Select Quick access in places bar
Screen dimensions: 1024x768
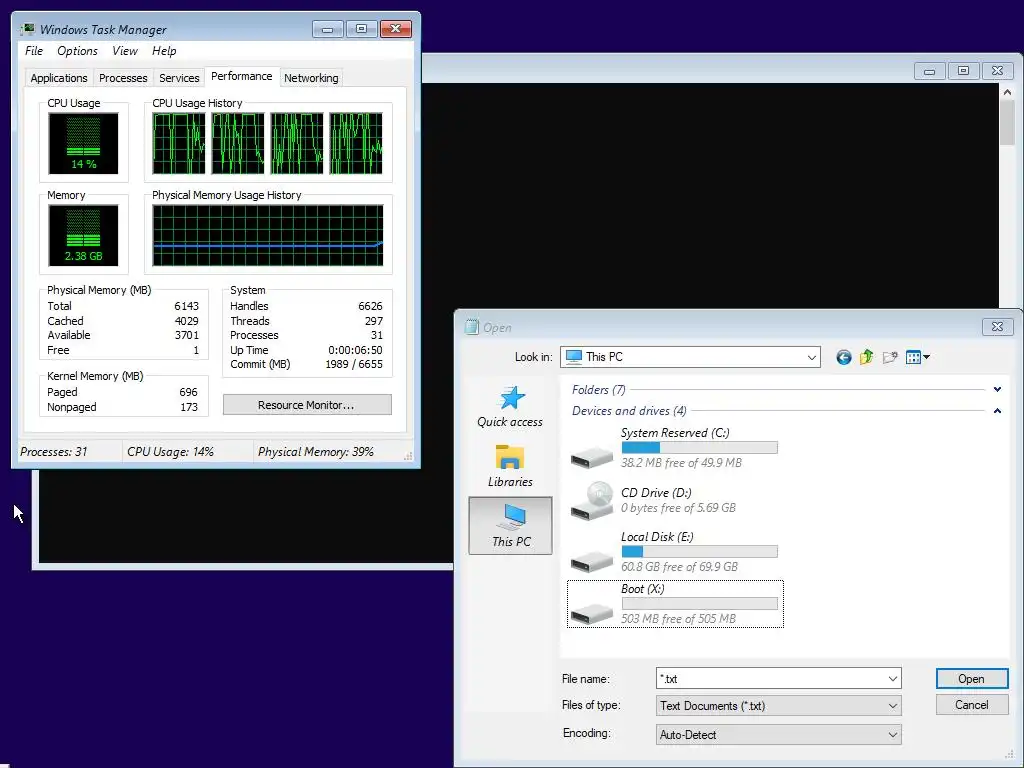coord(510,406)
